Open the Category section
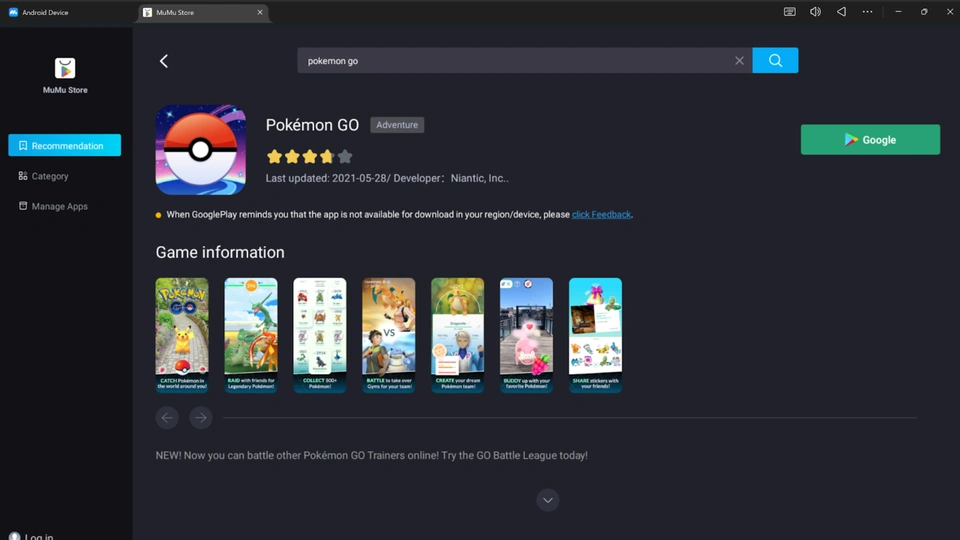Screen dimensions: 960x540 tap(43, 176)
